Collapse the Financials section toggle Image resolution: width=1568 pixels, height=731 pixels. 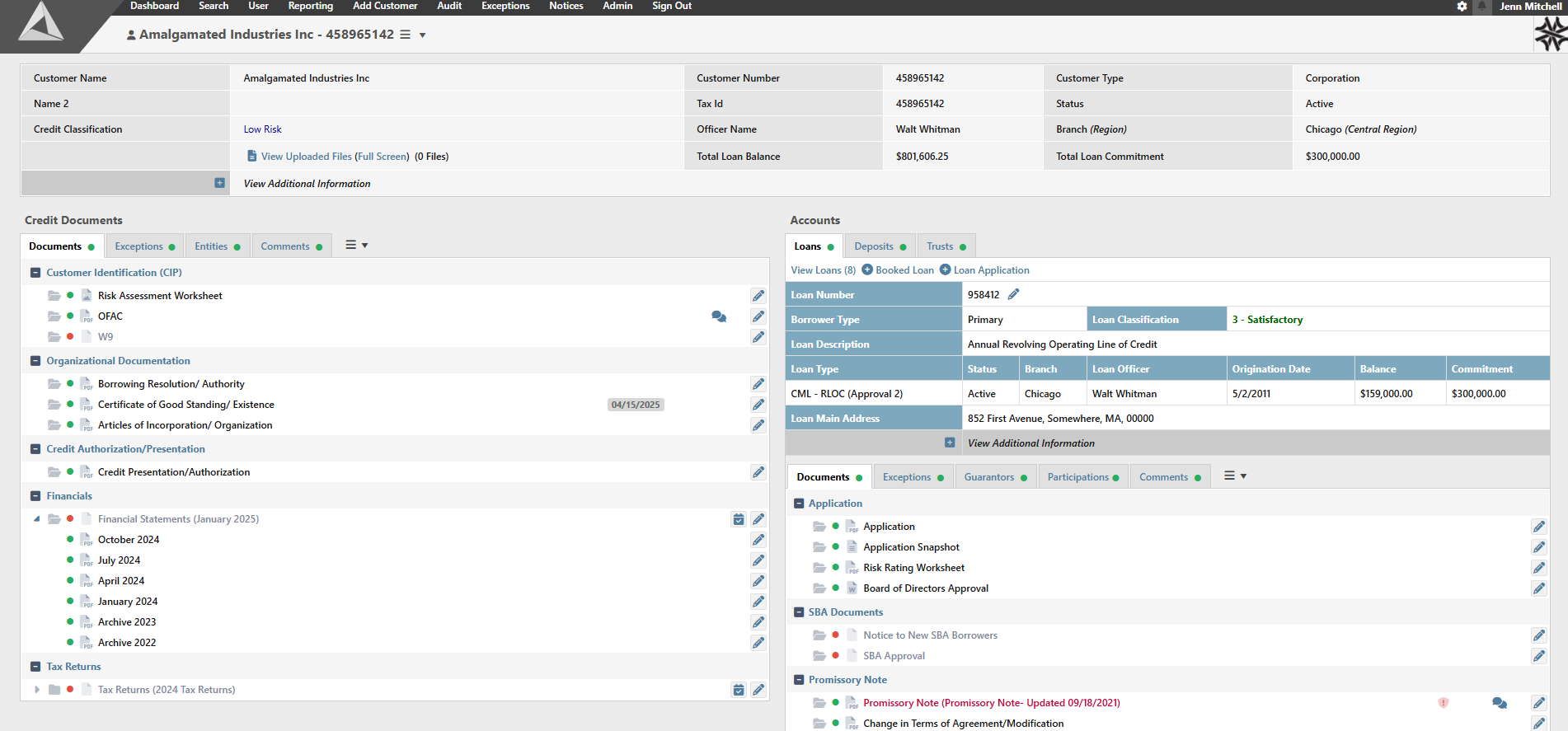point(35,496)
